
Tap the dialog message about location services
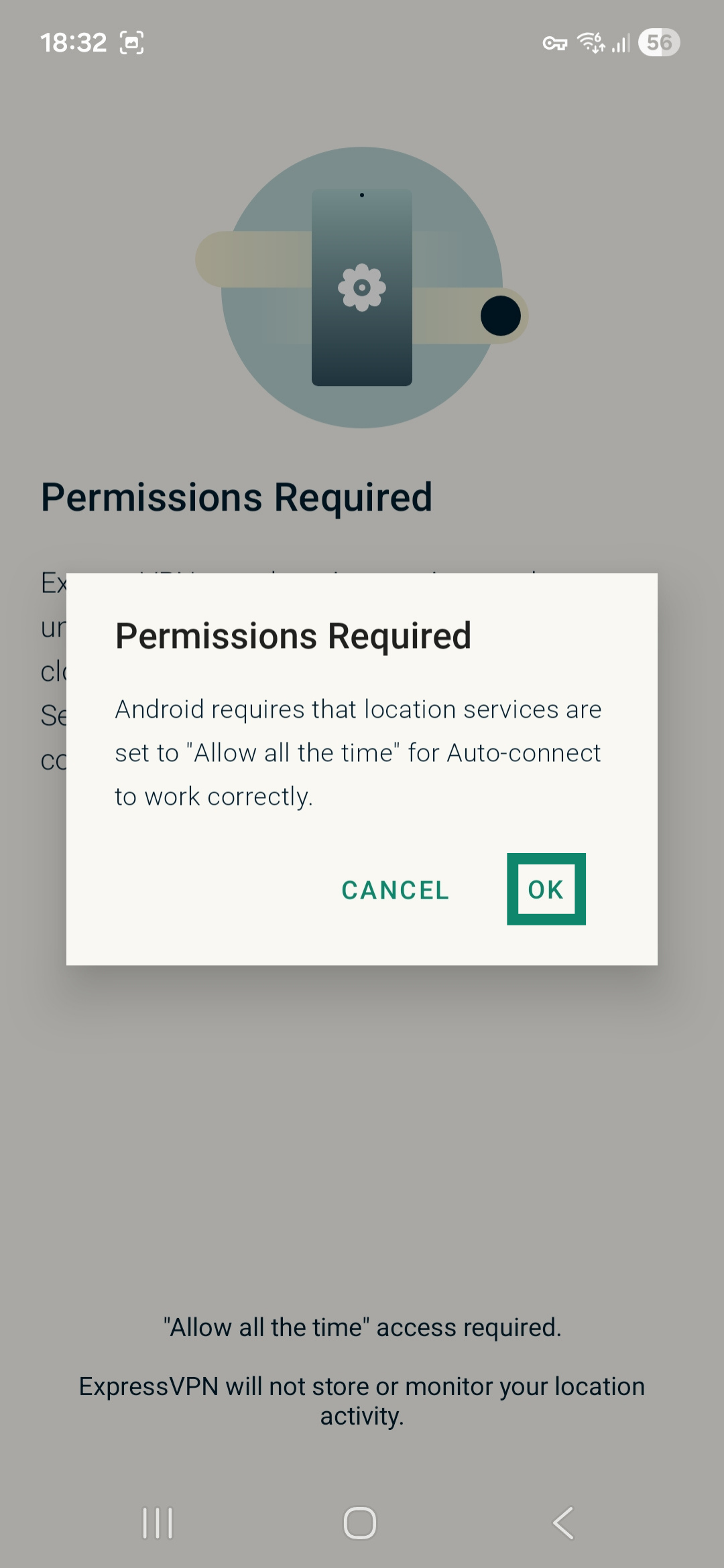(x=358, y=753)
